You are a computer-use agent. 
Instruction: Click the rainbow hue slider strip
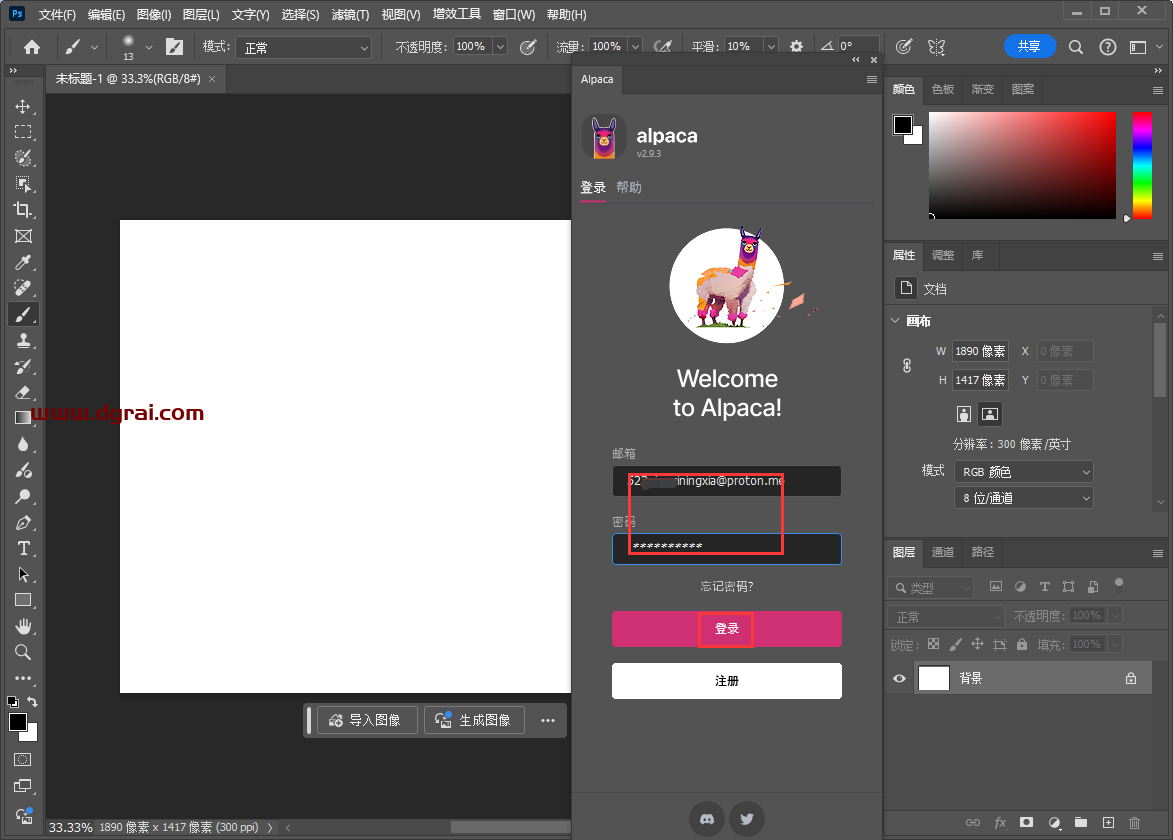coord(1141,164)
